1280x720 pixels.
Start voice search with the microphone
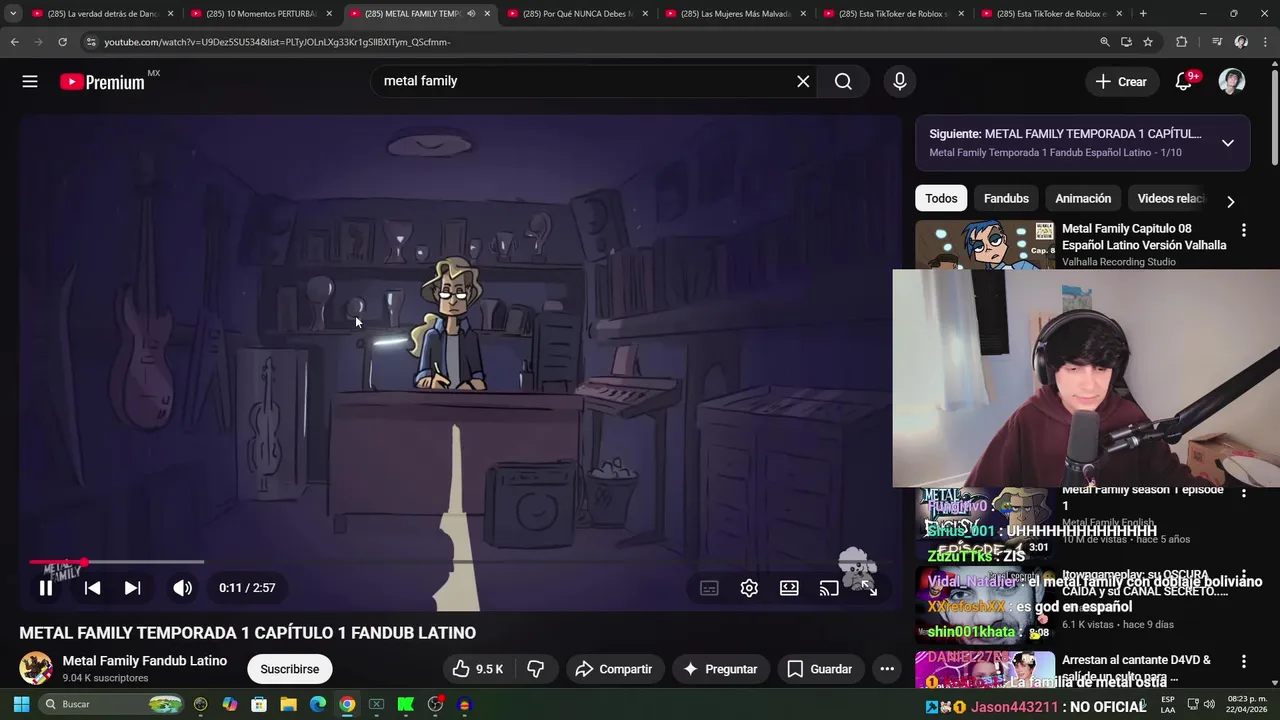click(900, 82)
